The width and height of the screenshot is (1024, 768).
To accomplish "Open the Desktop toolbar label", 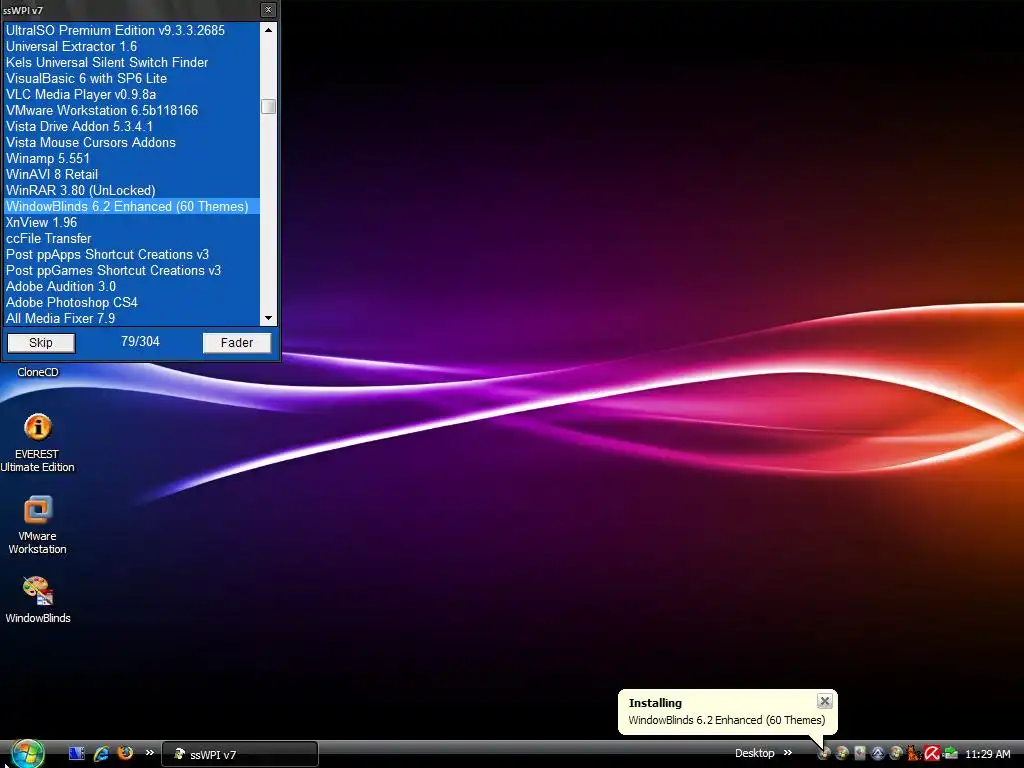I will (x=754, y=753).
